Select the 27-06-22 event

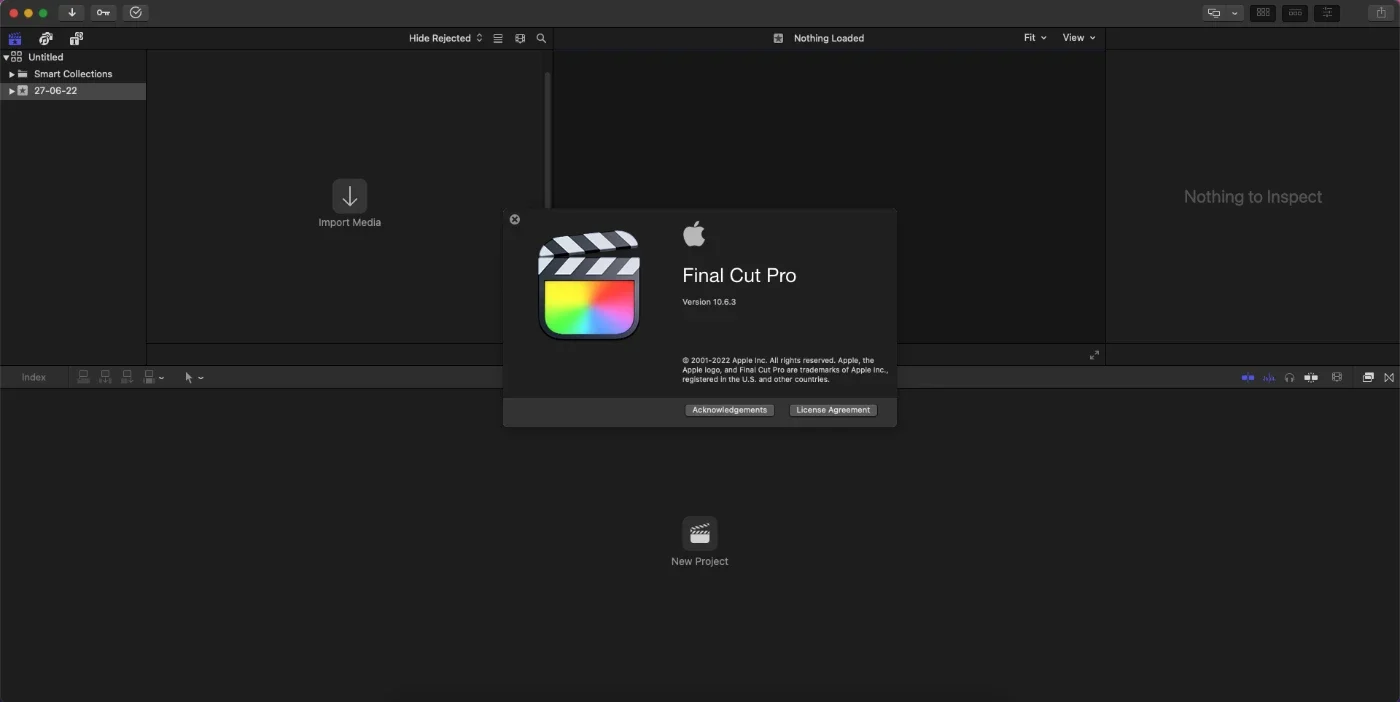pos(73,91)
